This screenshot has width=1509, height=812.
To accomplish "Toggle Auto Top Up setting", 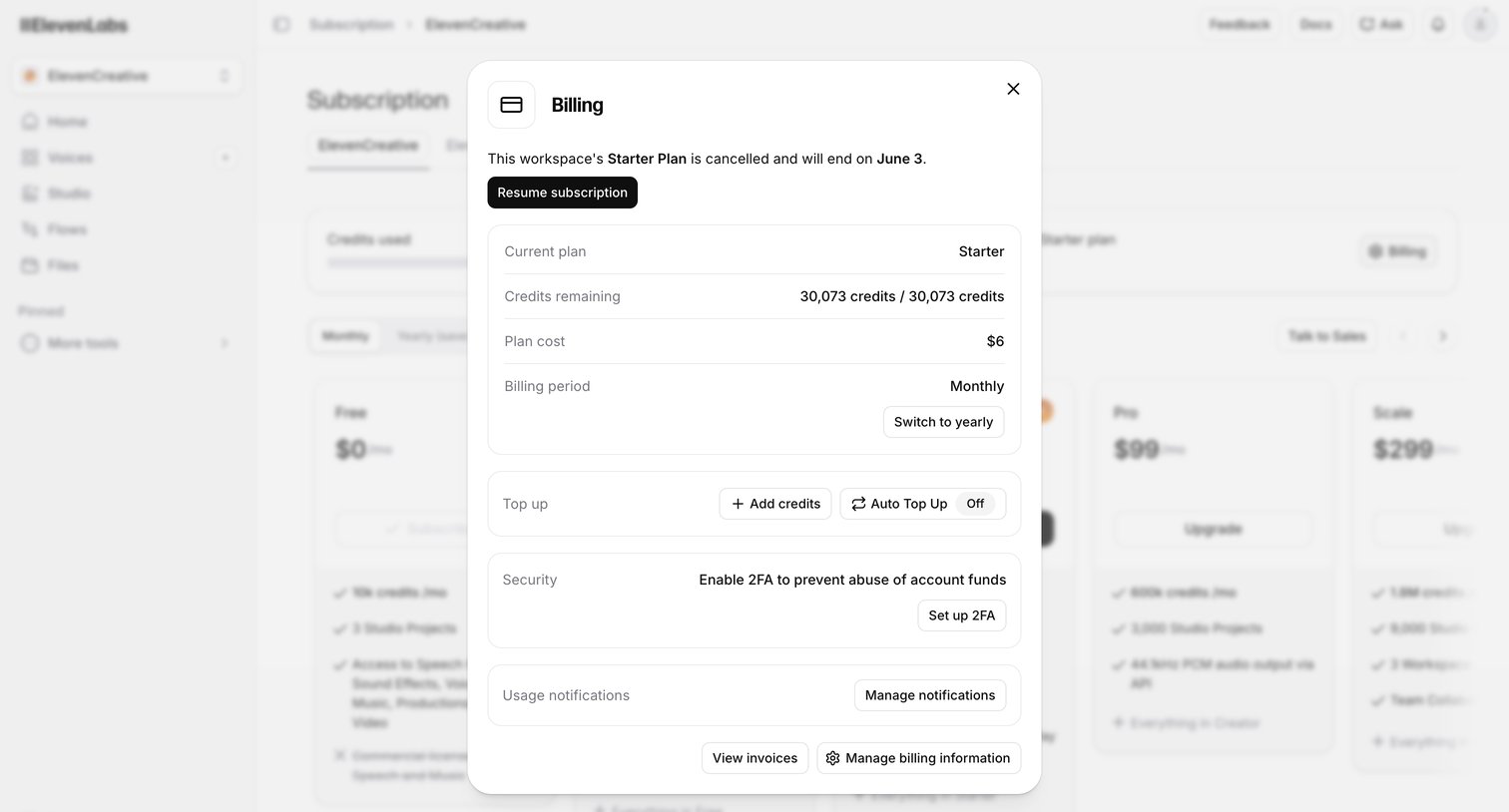I will (x=923, y=504).
